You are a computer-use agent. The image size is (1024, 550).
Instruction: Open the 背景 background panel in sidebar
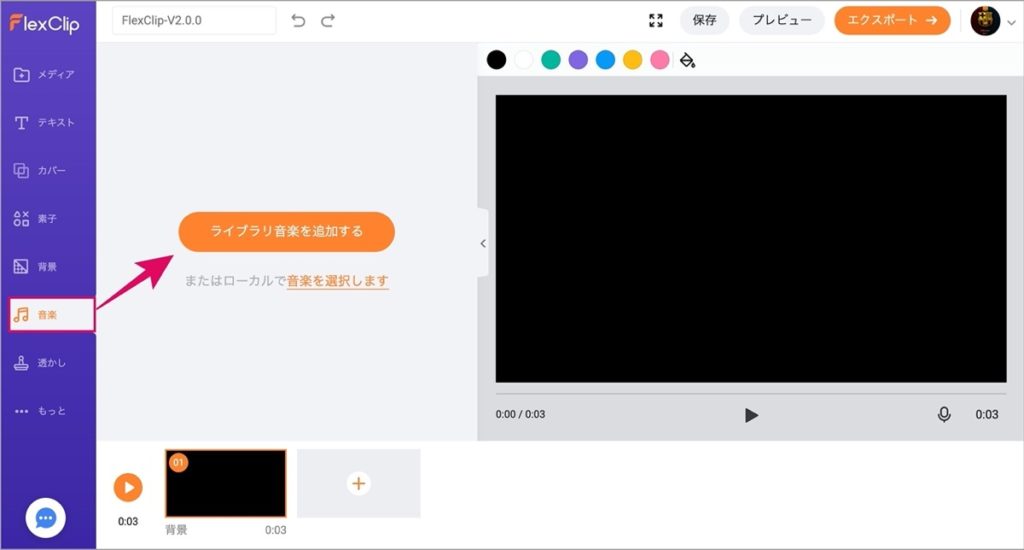pyautogui.click(x=36, y=267)
